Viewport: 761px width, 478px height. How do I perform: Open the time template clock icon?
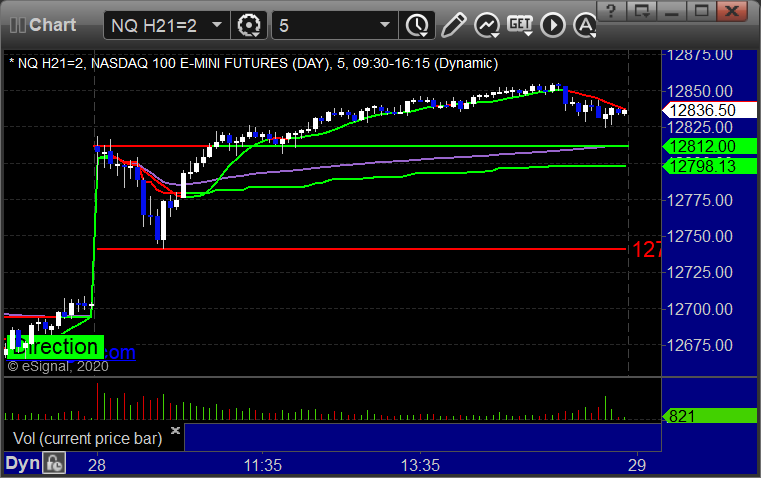pyautogui.click(x=417, y=25)
